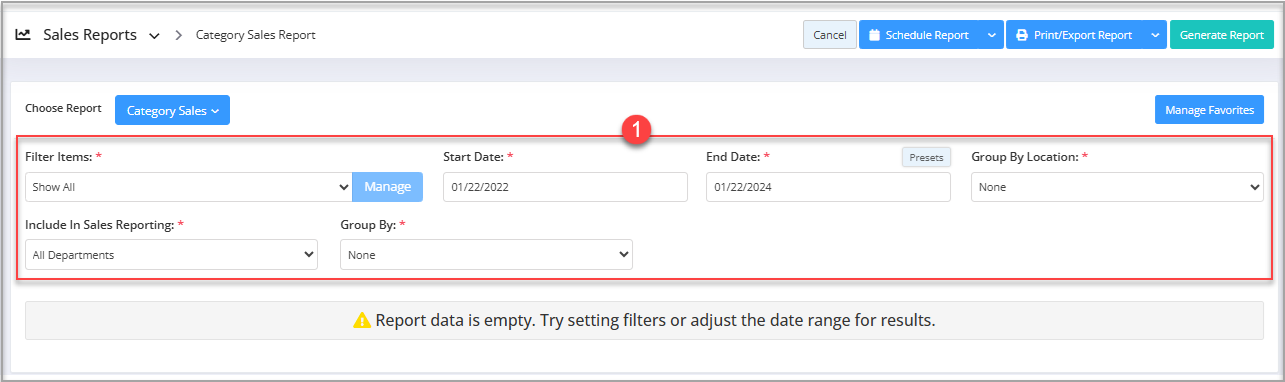Click the Sales Reports chart icon
Image resolution: width=1285 pixels, height=382 pixels.
(22, 34)
